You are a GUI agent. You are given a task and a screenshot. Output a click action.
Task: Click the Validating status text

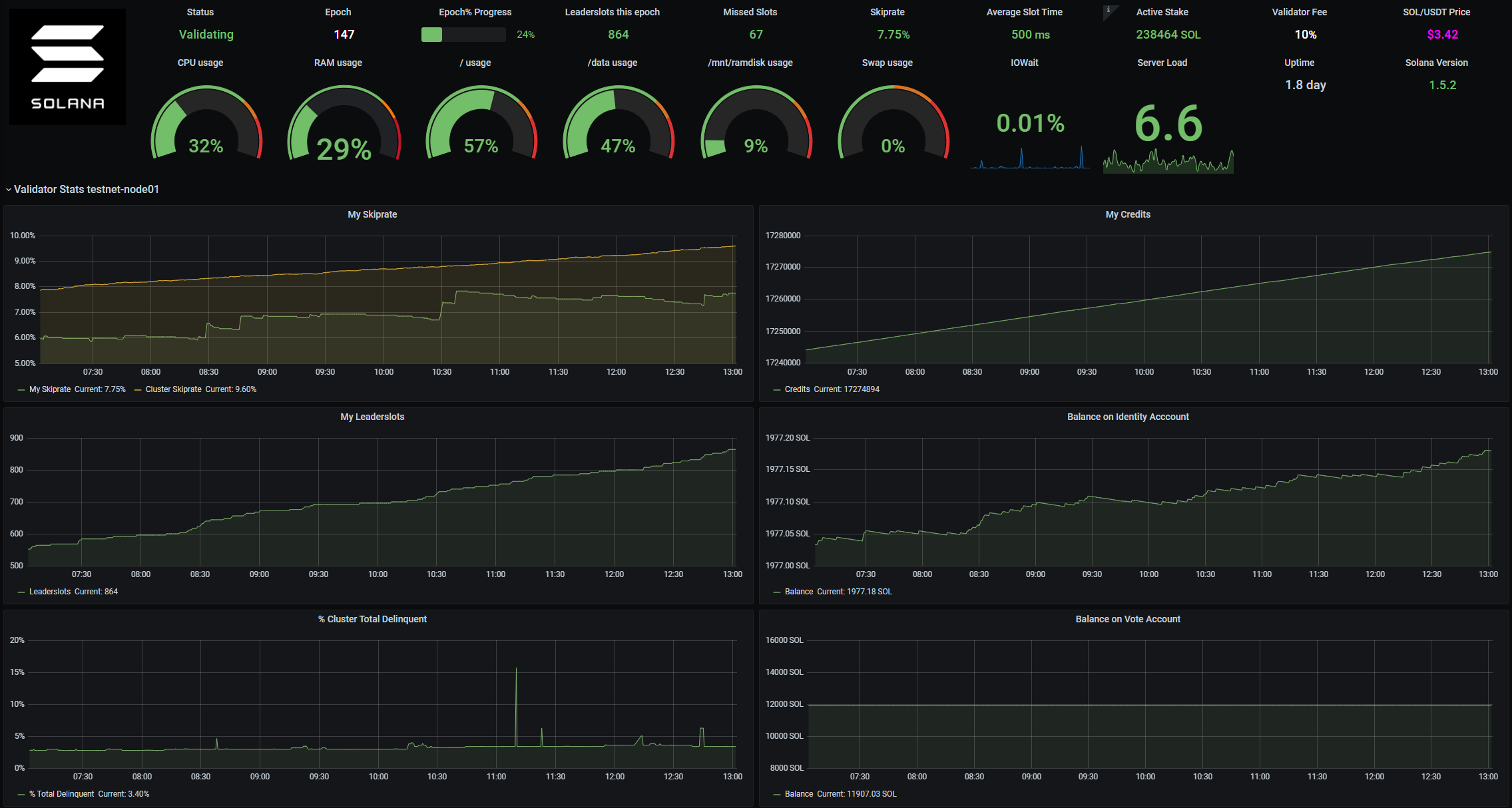(206, 35)
